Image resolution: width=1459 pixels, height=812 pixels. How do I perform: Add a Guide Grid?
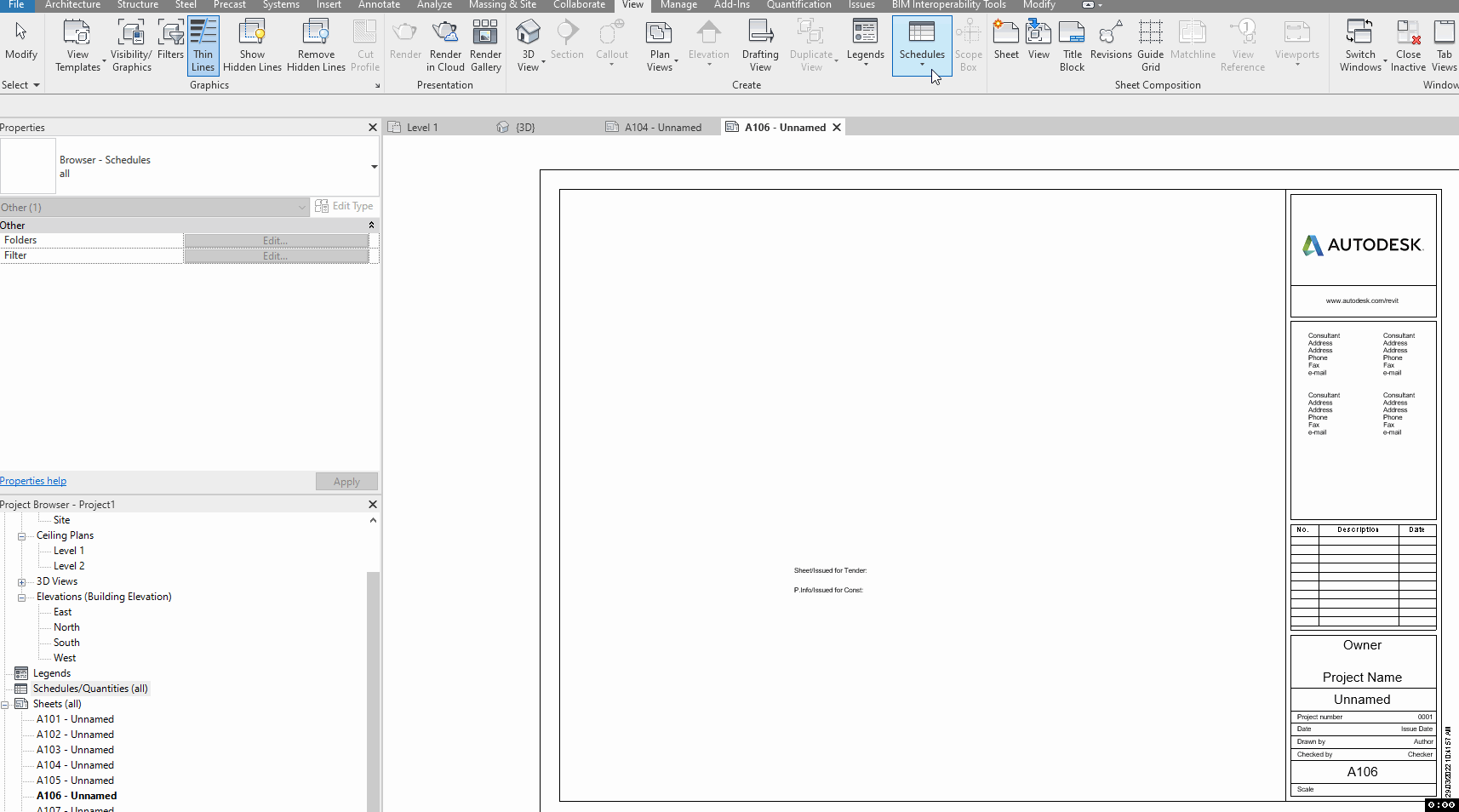coord(1150,46)
